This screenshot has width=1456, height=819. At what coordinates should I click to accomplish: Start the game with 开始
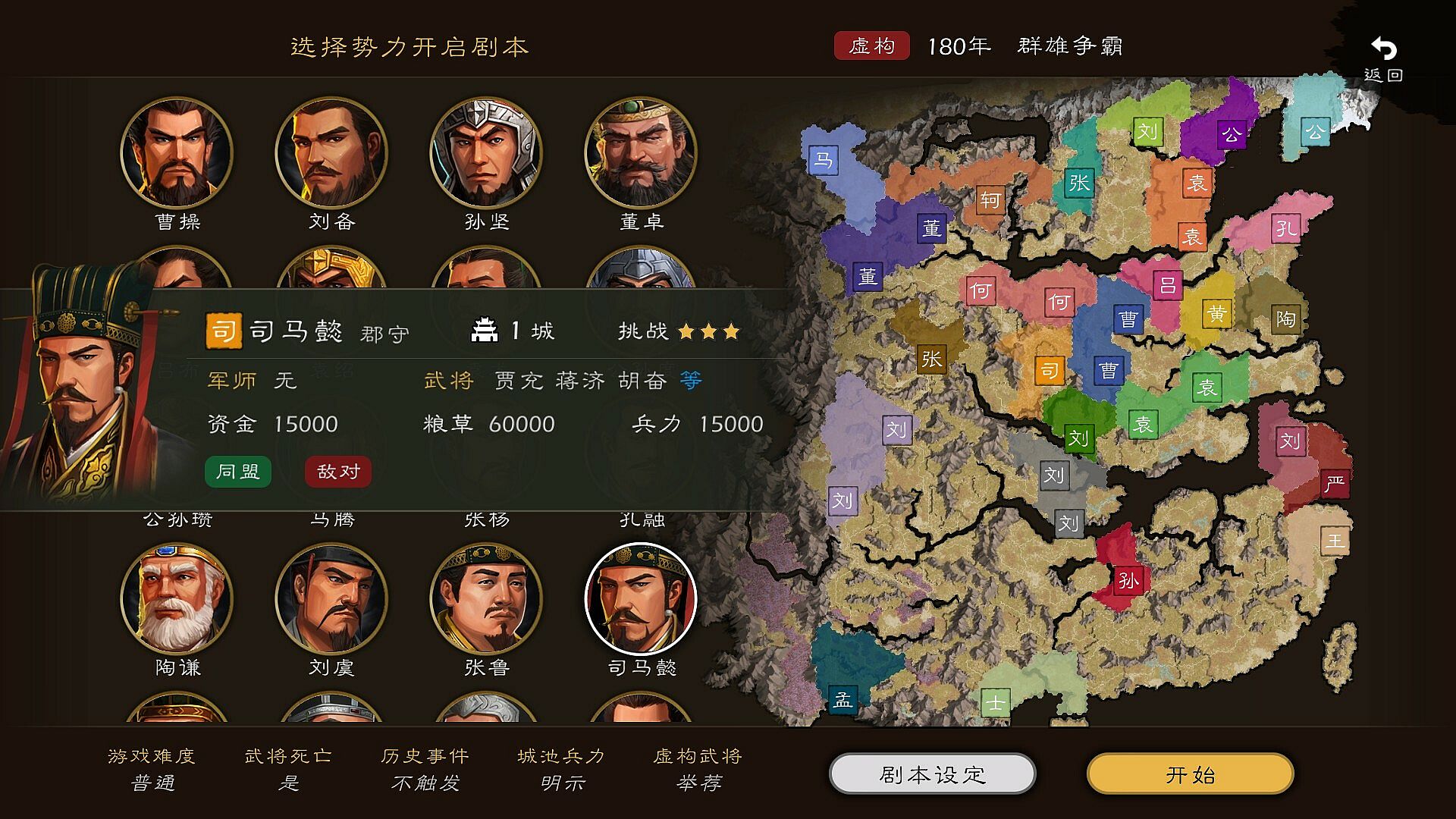(x=1191, y=774)
